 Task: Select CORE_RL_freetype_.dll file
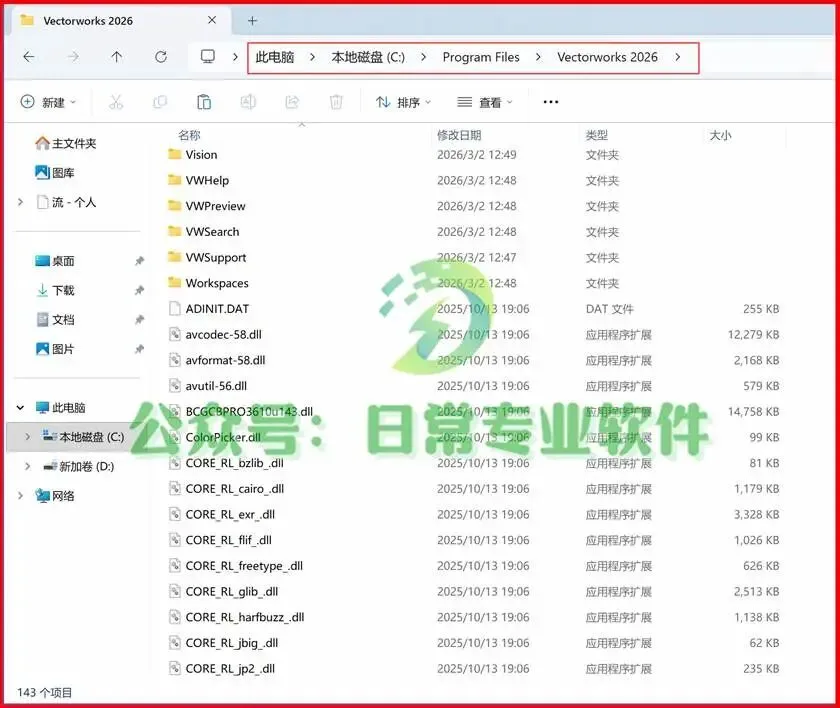pos(235,566)
